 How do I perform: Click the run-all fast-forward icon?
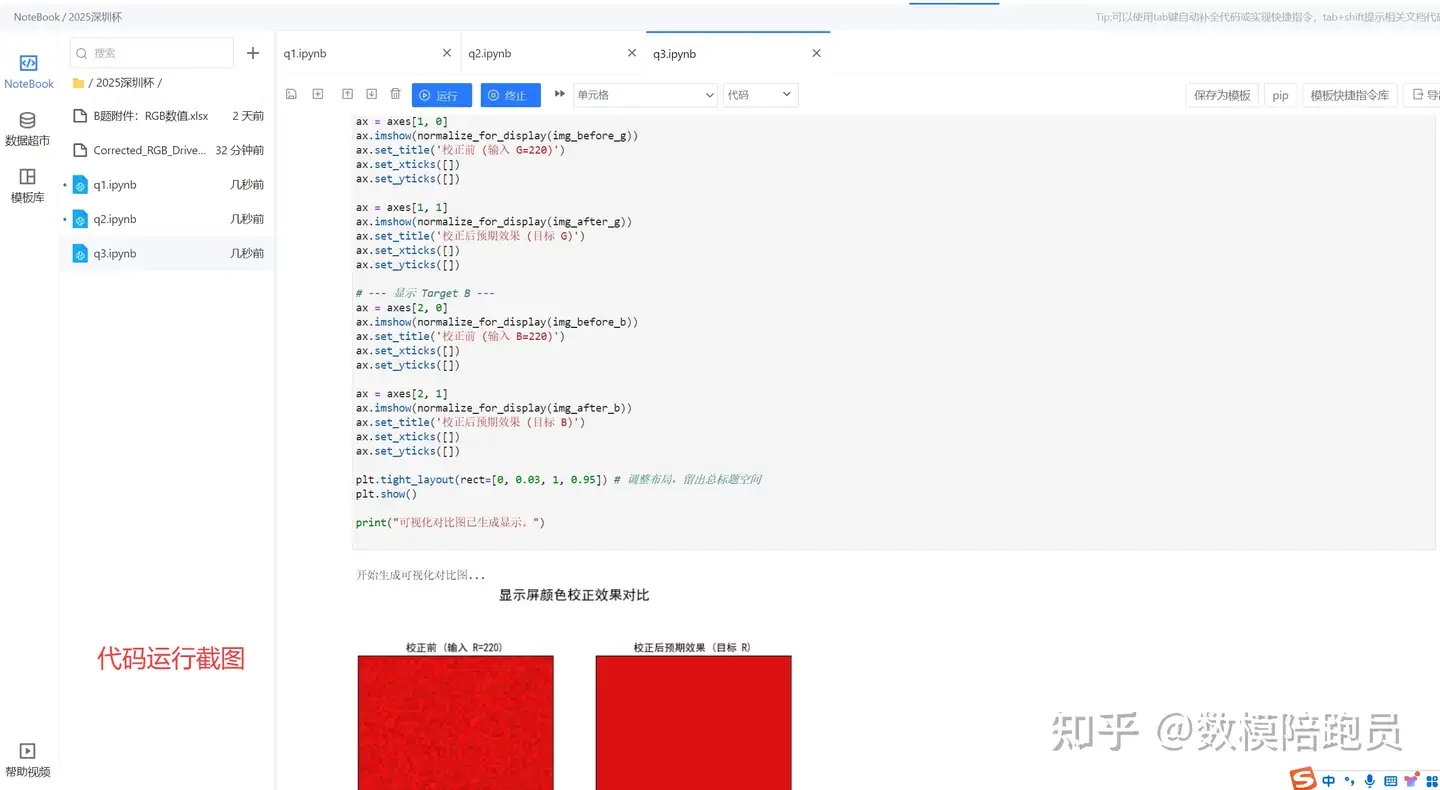click(560, 94)
